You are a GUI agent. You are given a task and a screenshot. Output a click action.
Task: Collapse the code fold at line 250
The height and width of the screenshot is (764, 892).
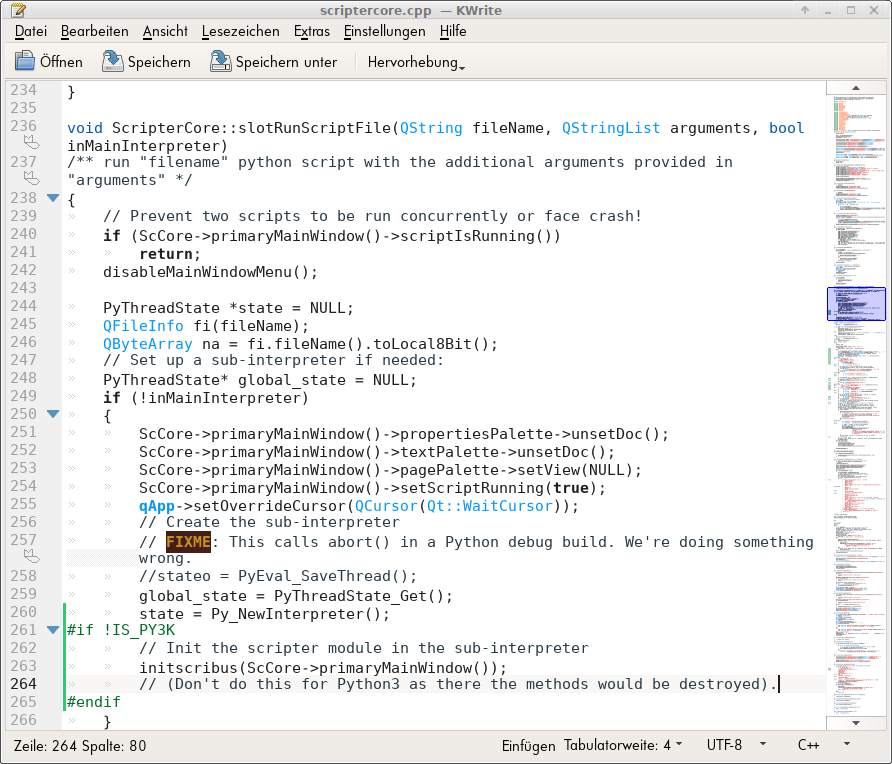(53, 414)
